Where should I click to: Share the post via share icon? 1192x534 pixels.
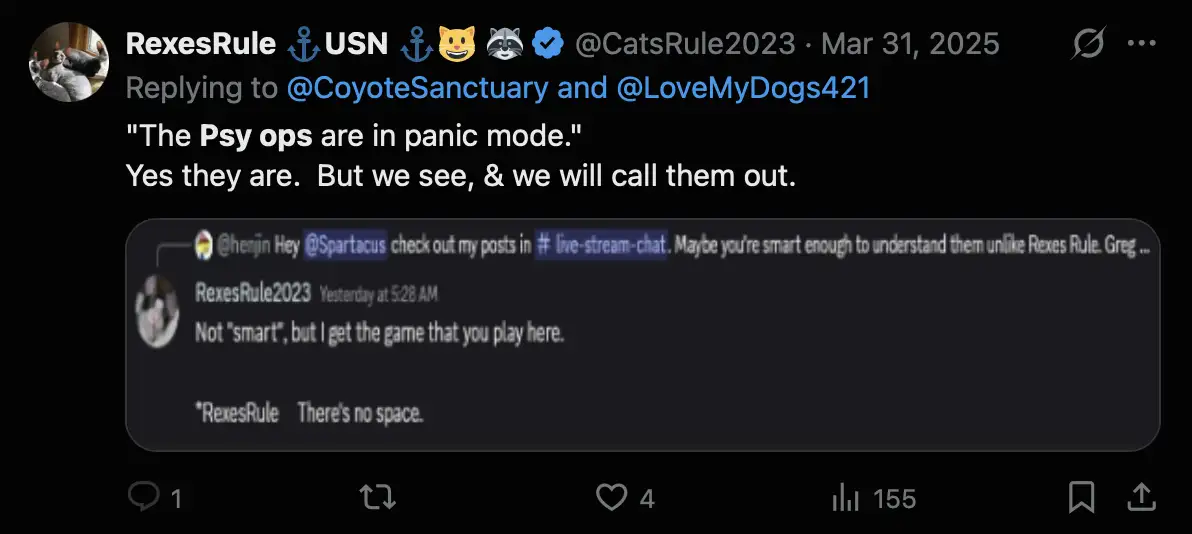(x=1139, y=497)
